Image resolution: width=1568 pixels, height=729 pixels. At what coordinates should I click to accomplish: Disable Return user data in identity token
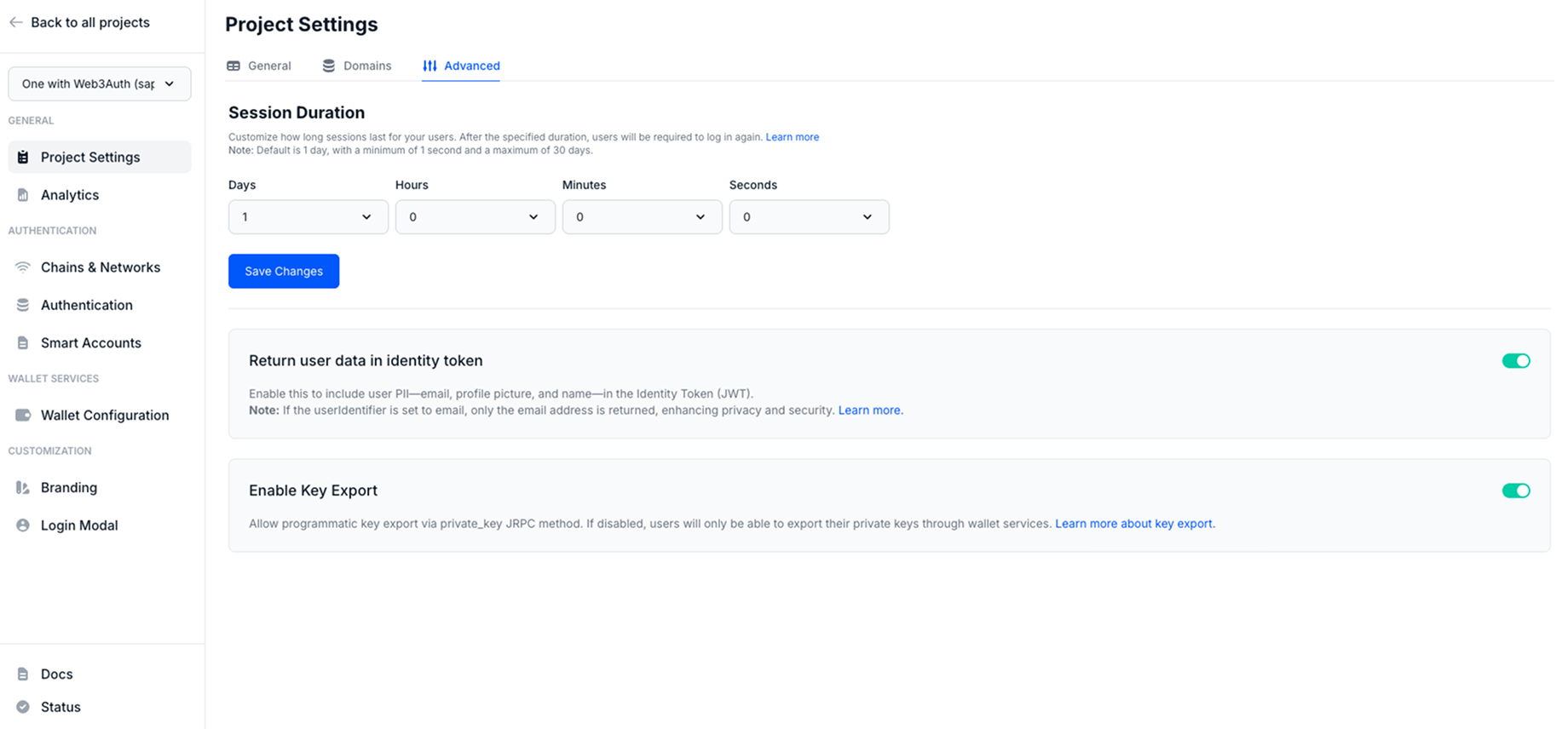point(1515,361)
